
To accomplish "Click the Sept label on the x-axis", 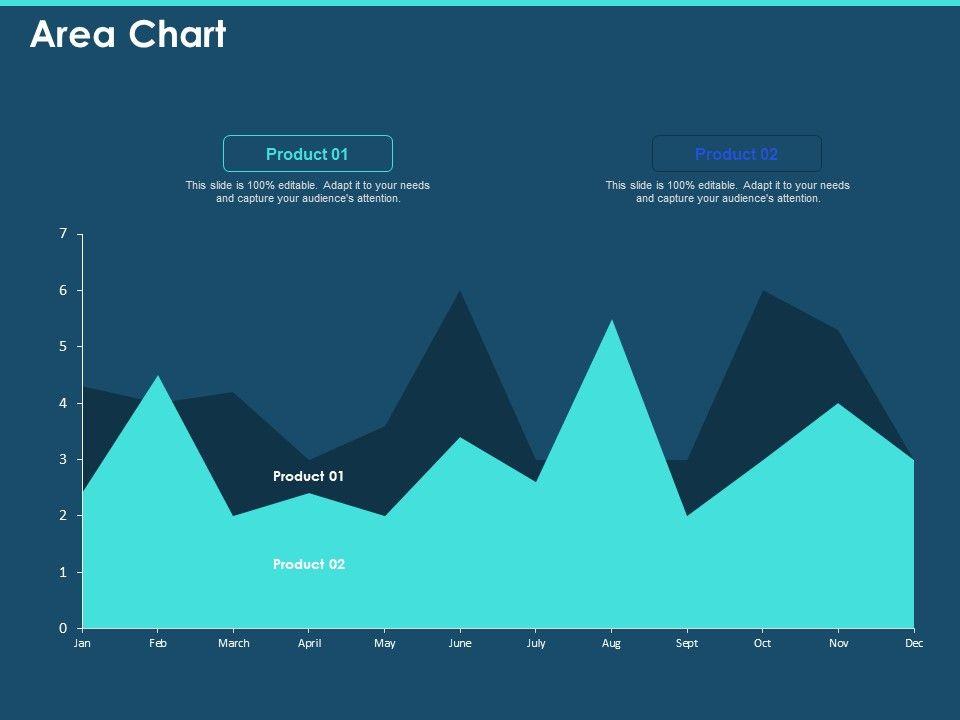I will pyautogui.click(x=687, y=643).
